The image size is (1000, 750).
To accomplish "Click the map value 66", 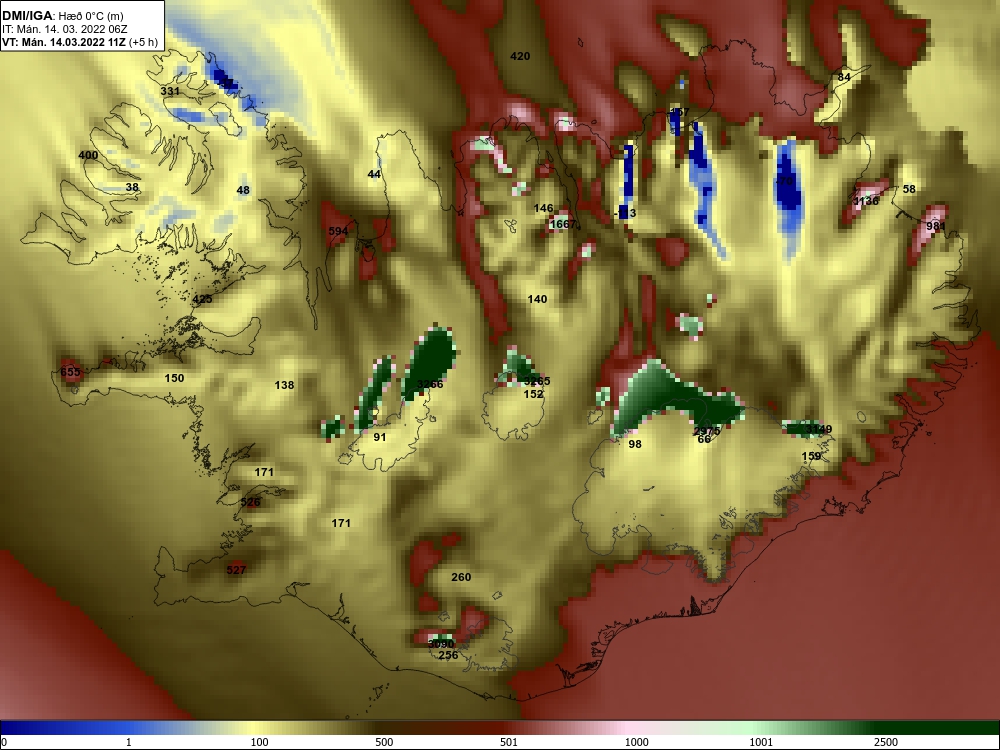I will (x=704, y=439).
